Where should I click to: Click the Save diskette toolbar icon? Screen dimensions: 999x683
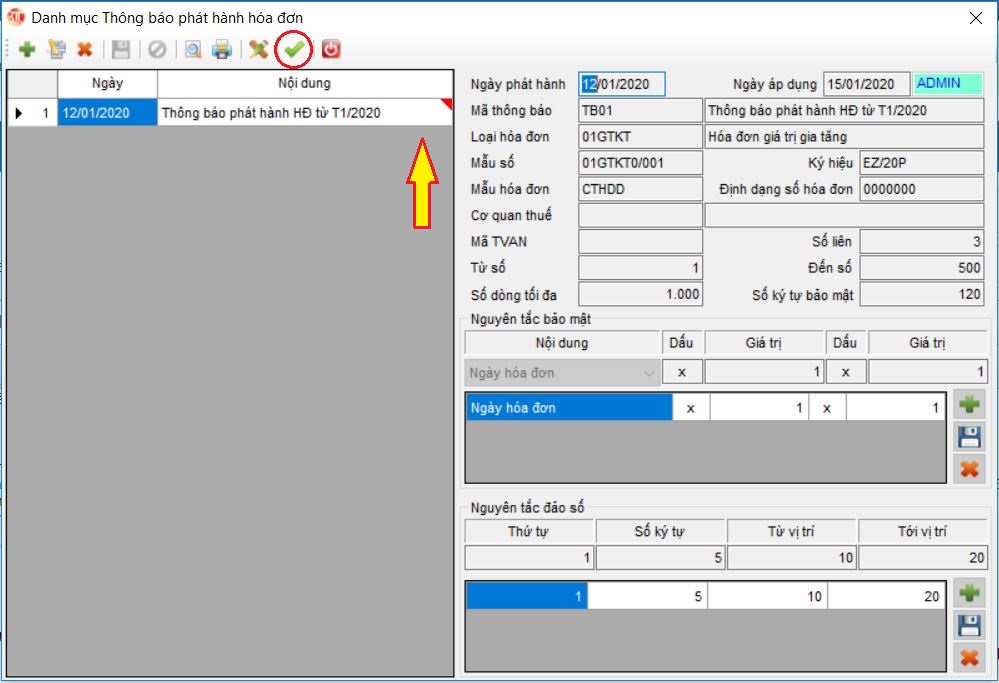[120, 49]
